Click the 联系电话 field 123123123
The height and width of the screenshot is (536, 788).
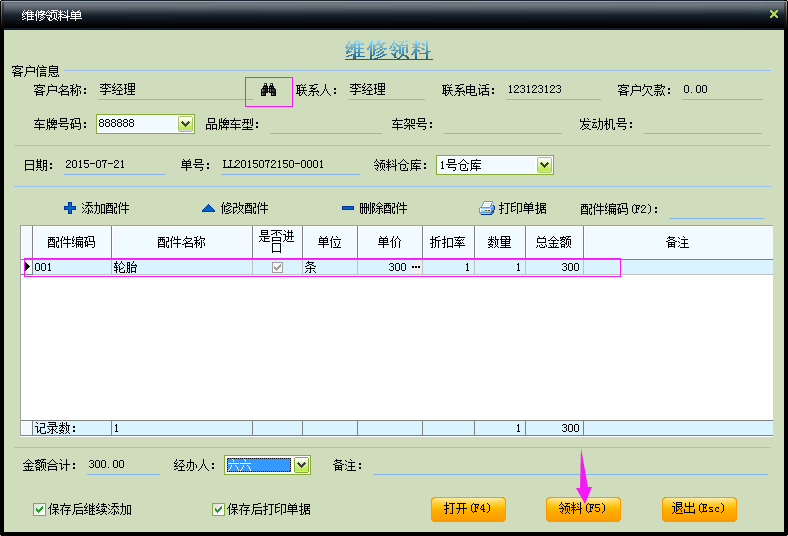pos(553,90)
